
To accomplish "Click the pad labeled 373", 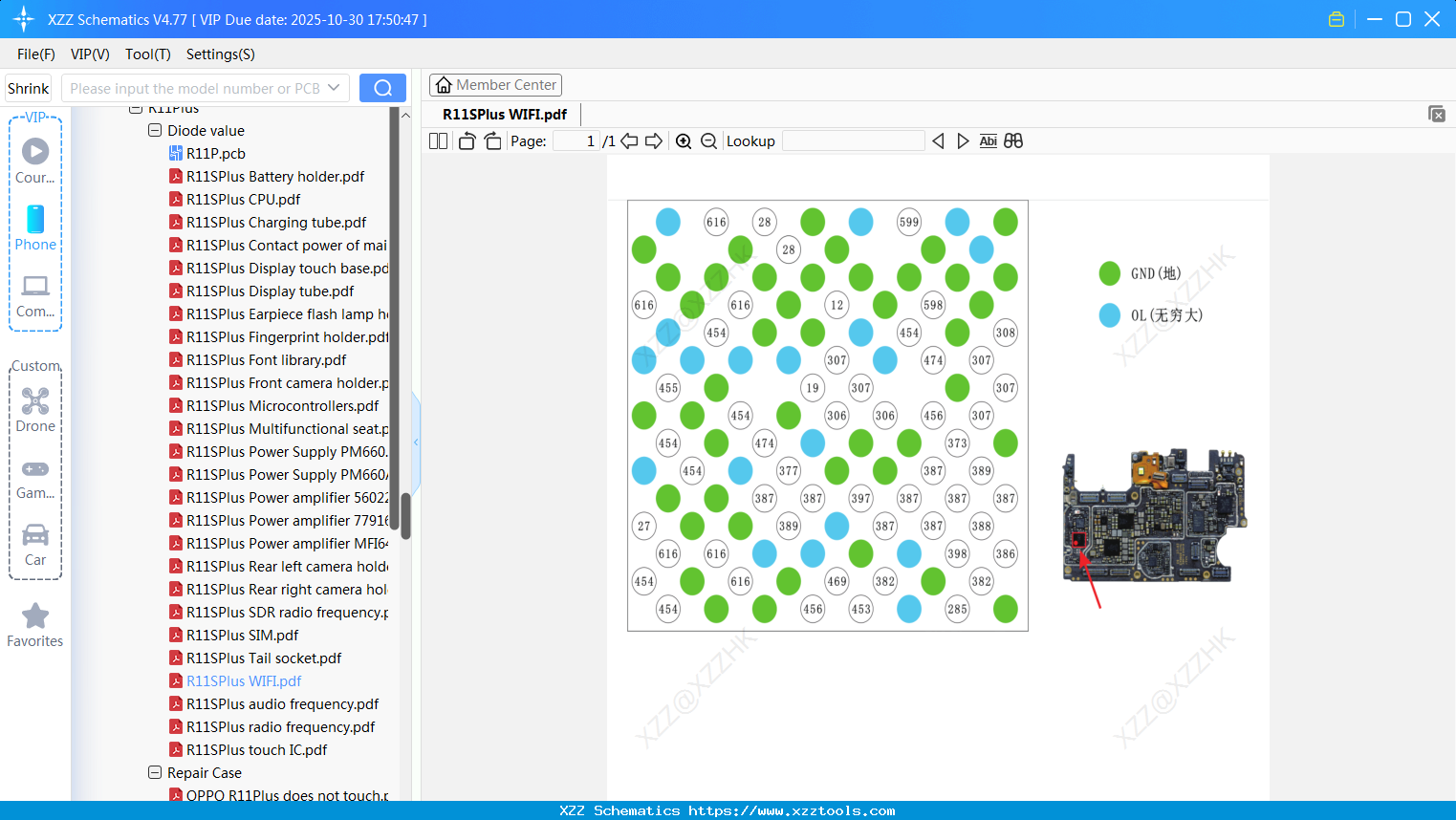I will [957, 442].
